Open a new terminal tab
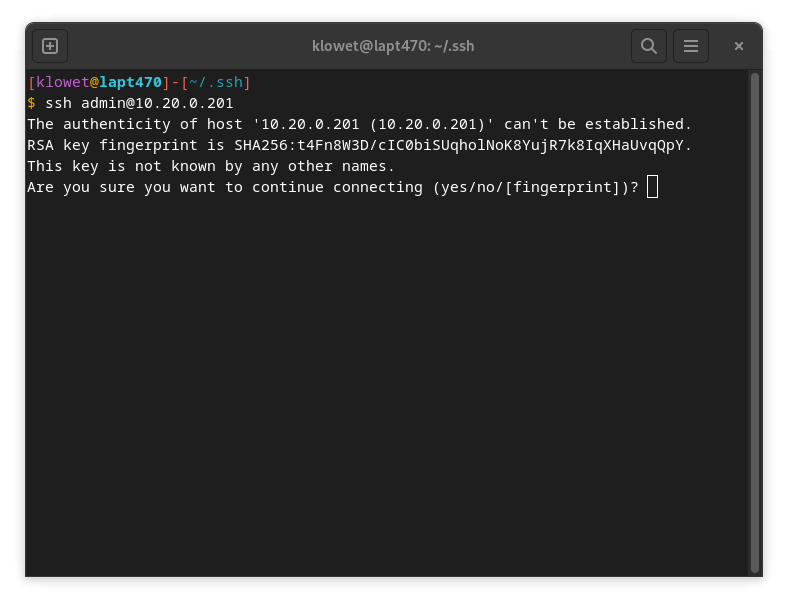 [x=50, y=46]
